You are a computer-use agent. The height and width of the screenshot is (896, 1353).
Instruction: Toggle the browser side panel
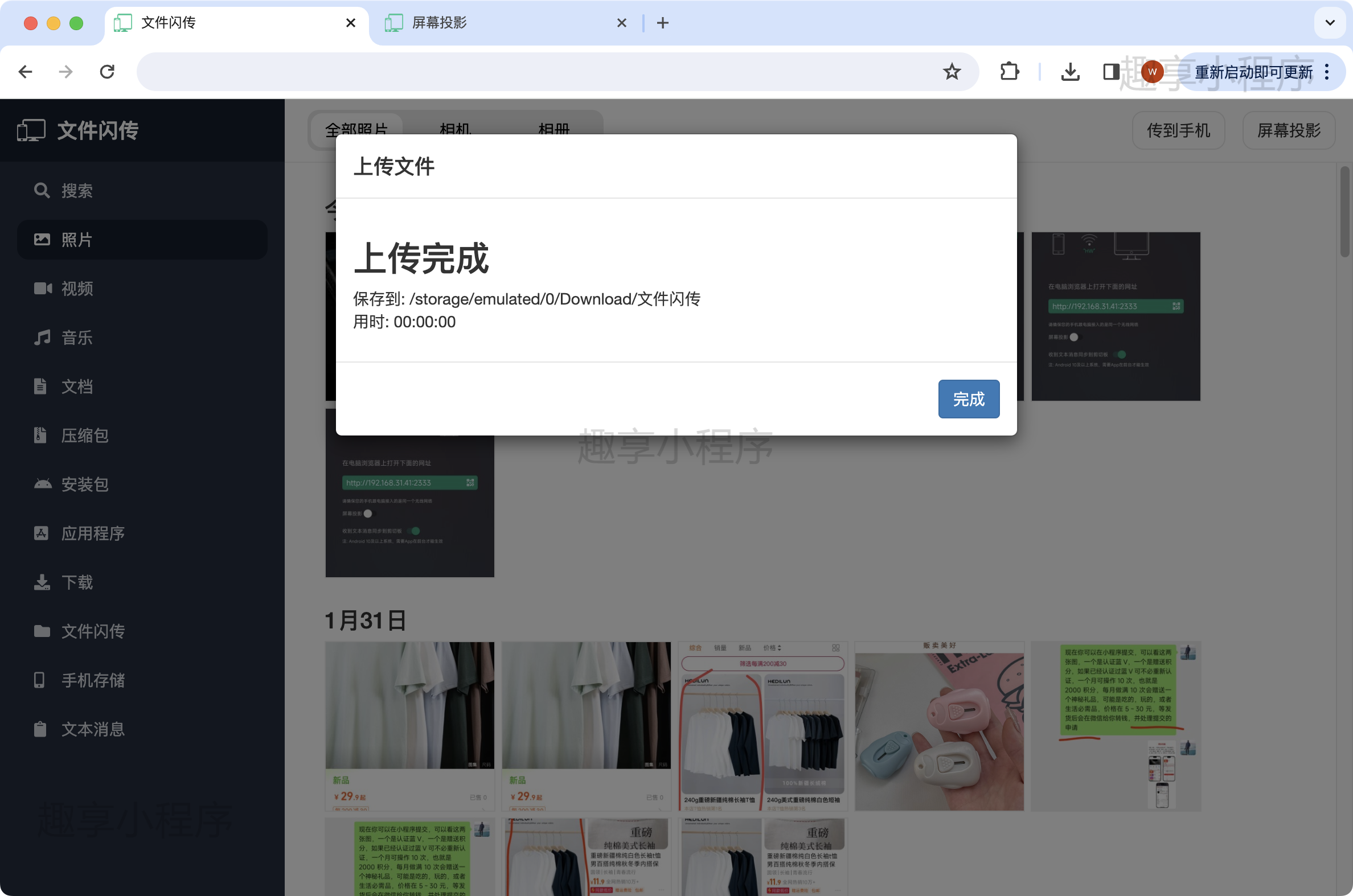(1110, 71)
